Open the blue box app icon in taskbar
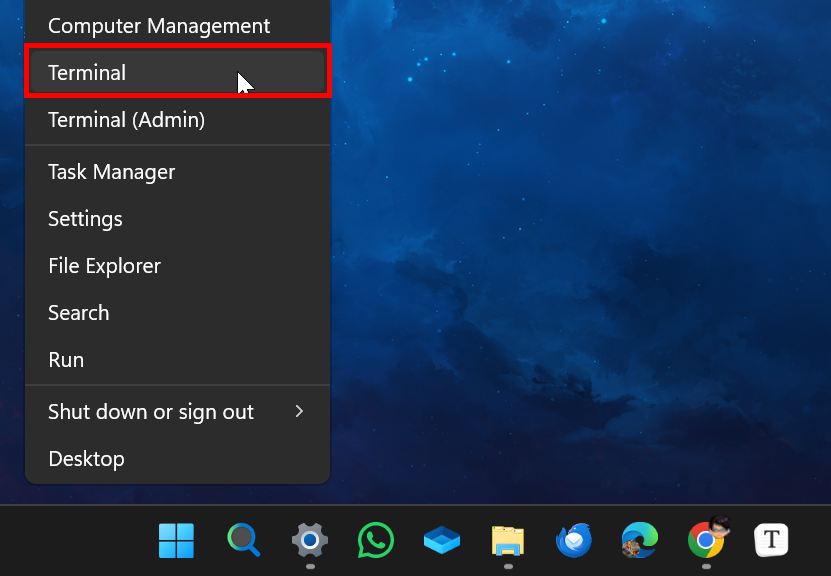The width and height of the screenshot is (831, 576). click(x=442, y=540)
